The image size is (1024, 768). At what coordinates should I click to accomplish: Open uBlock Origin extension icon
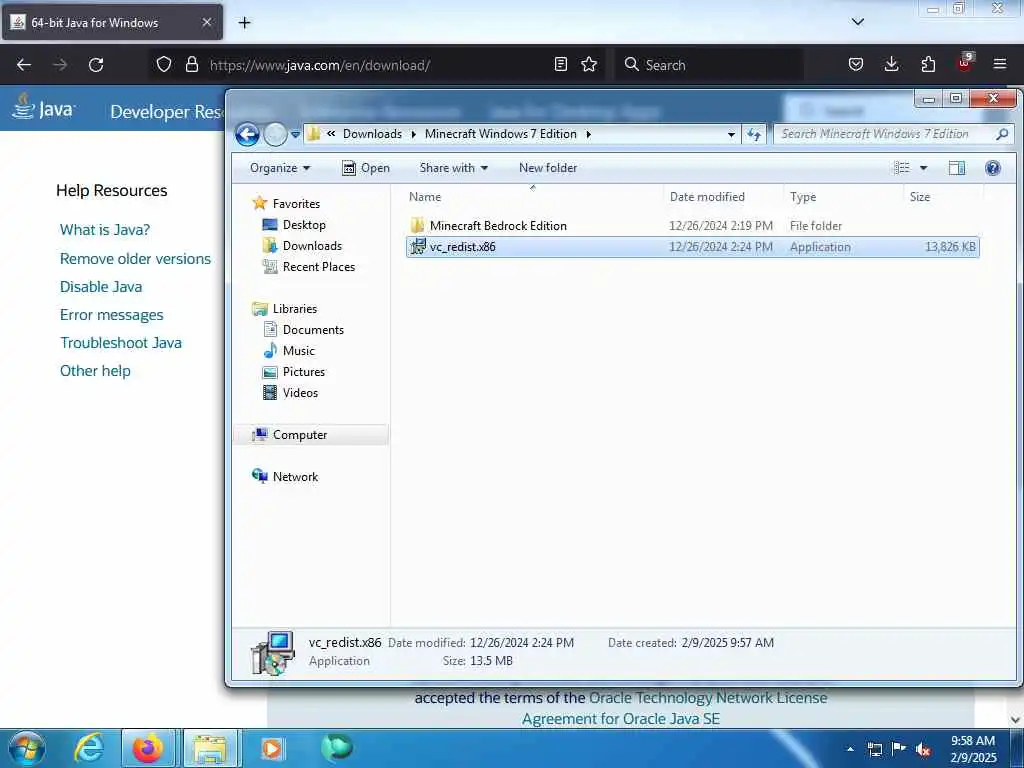pos(965,63)
